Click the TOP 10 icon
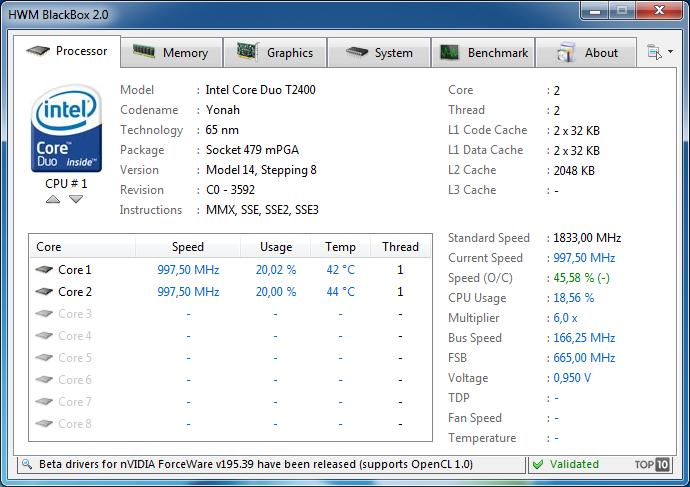The height and width of the screenshot is (487, 690). tap(653, 465)
